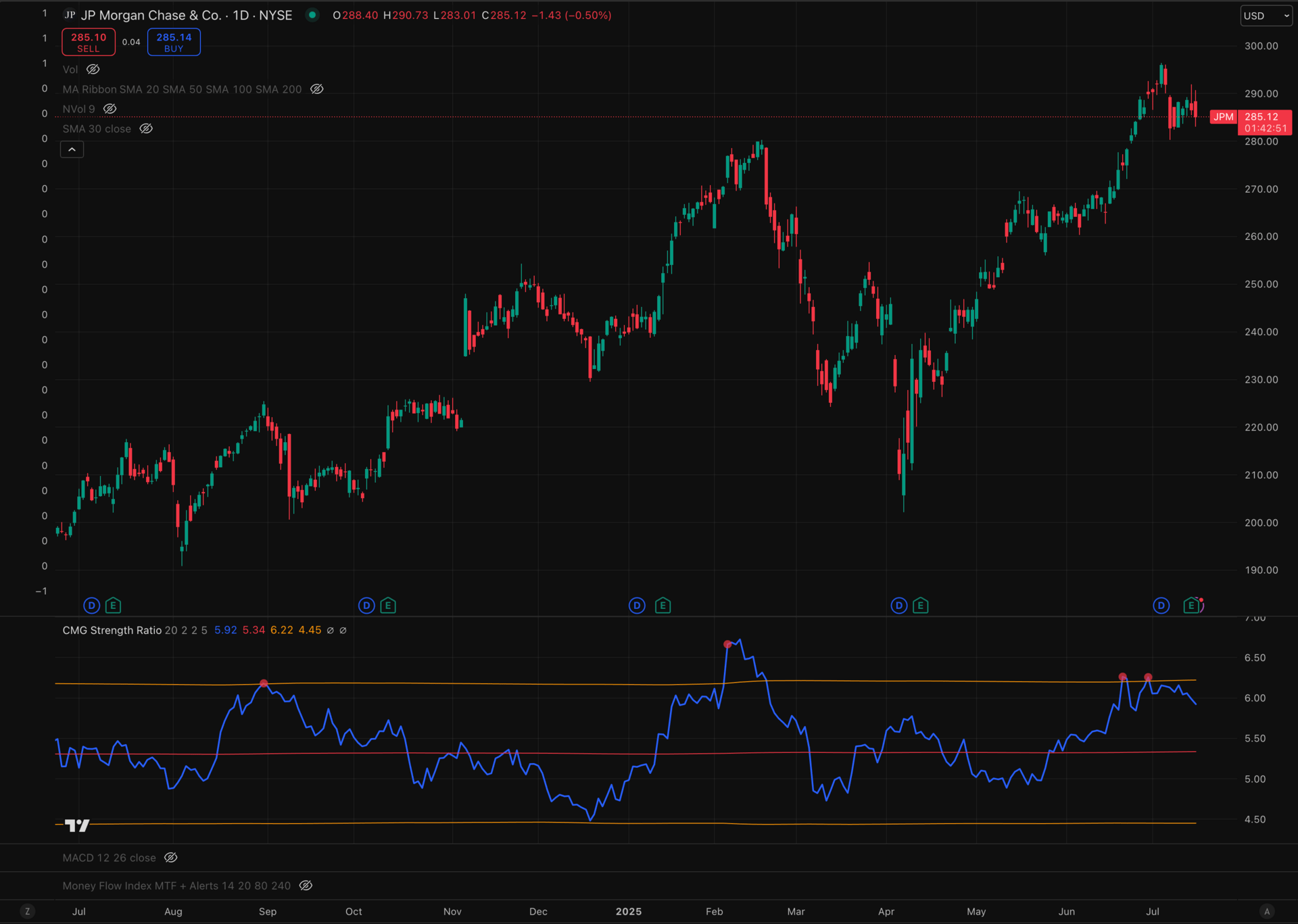The image size is (1298, 924).
Task: Click dividend marker D near October
Action: 366,606
